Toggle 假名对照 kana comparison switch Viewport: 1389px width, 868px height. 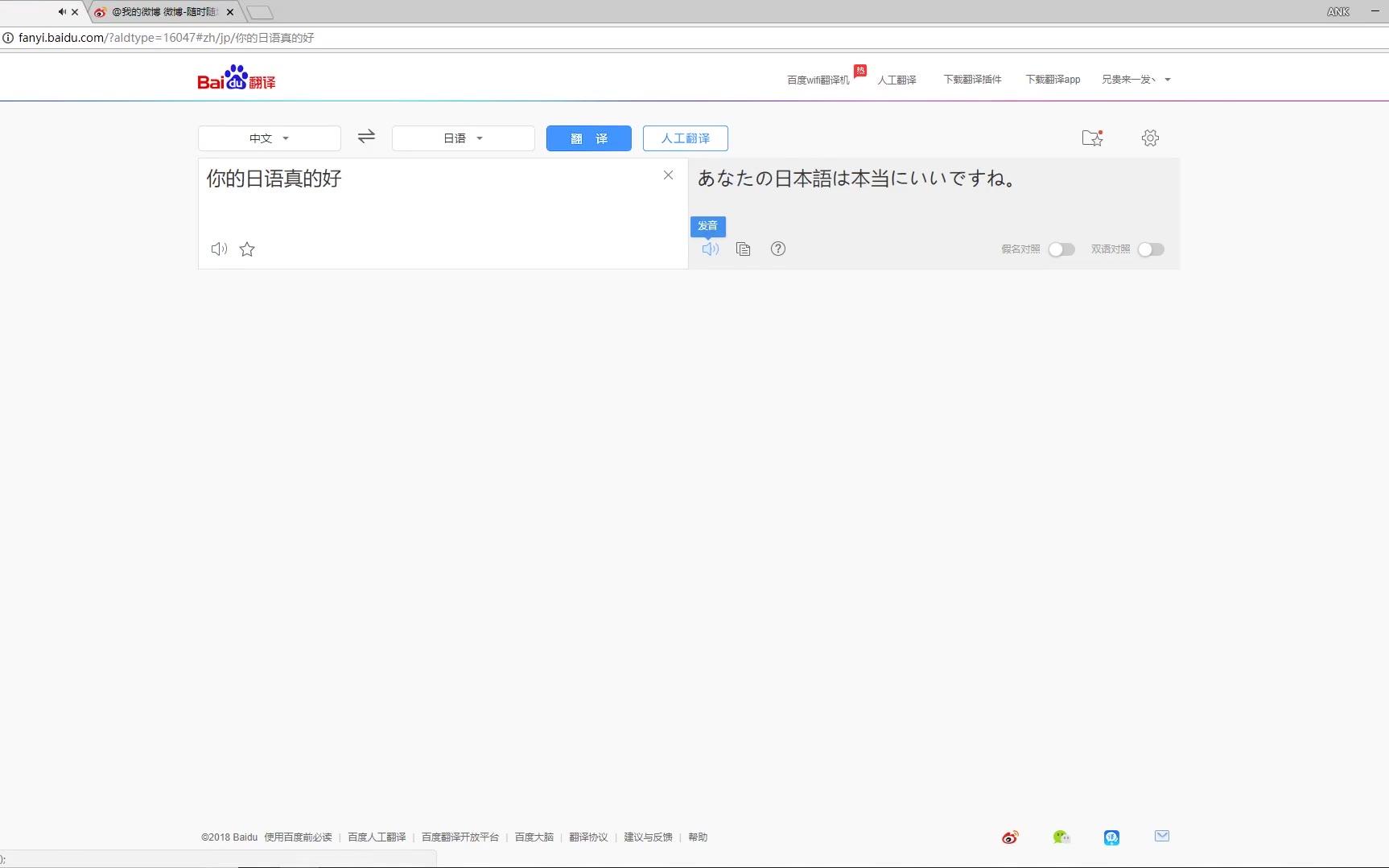click(1061, 249)
